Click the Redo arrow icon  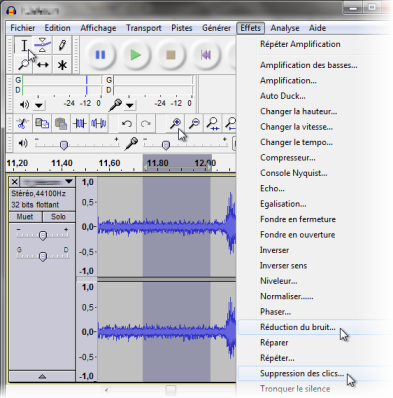point(145,124)
